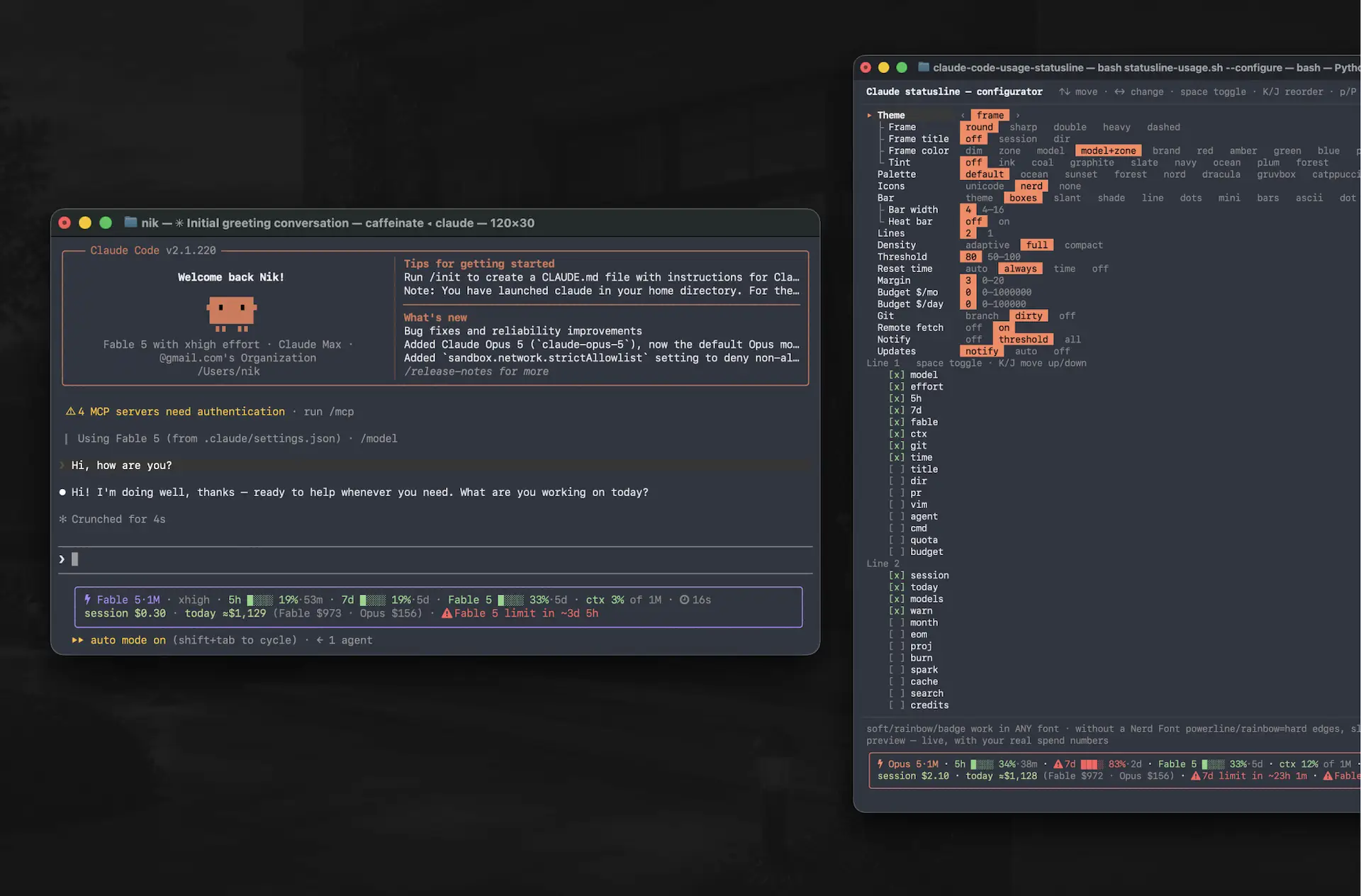Click the warning triangle beside 4 MCP servers
The height and width of the screenshot is (896, 1361).
(x=70, y=412)
